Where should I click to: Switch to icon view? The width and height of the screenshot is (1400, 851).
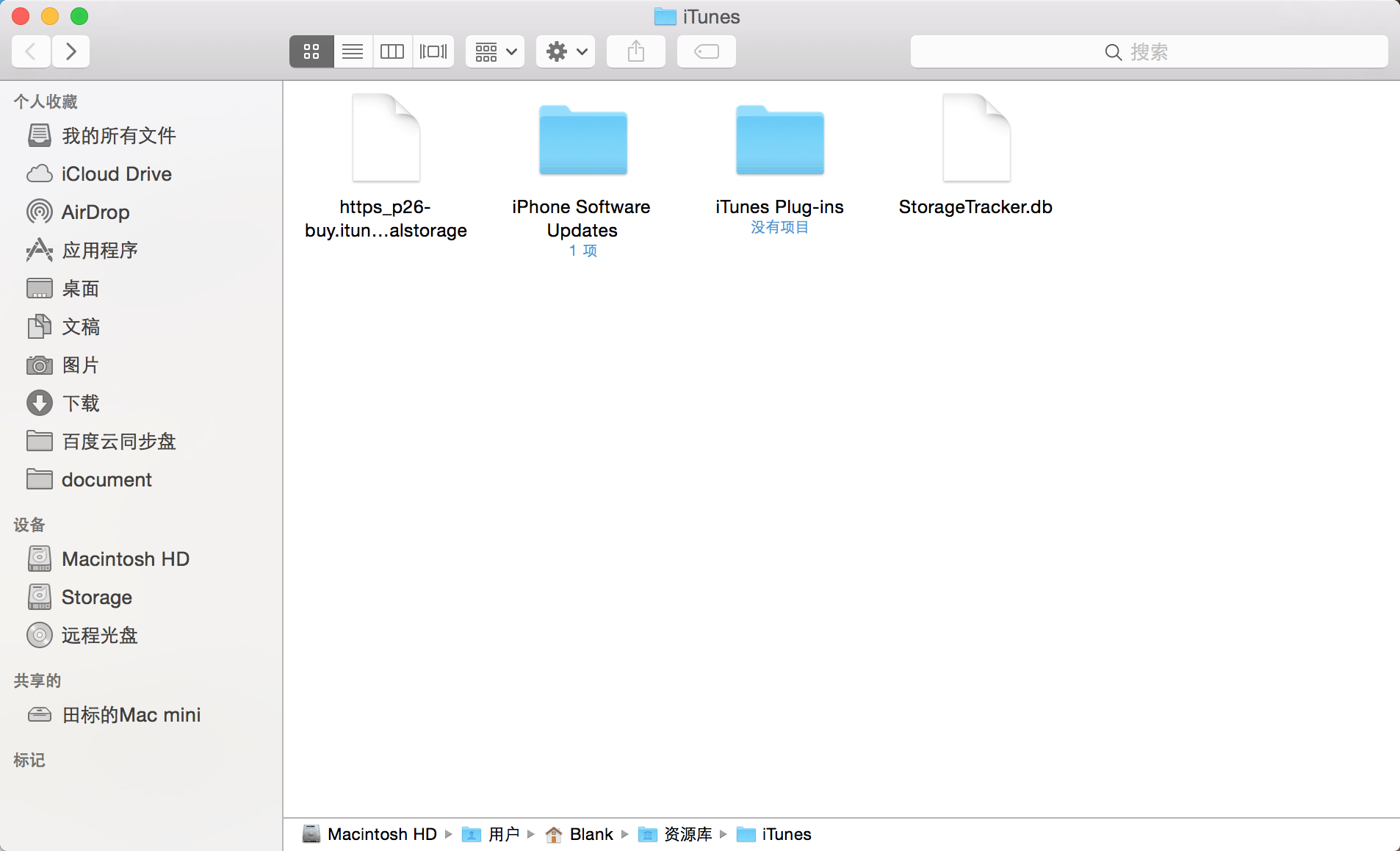(311, 51)
